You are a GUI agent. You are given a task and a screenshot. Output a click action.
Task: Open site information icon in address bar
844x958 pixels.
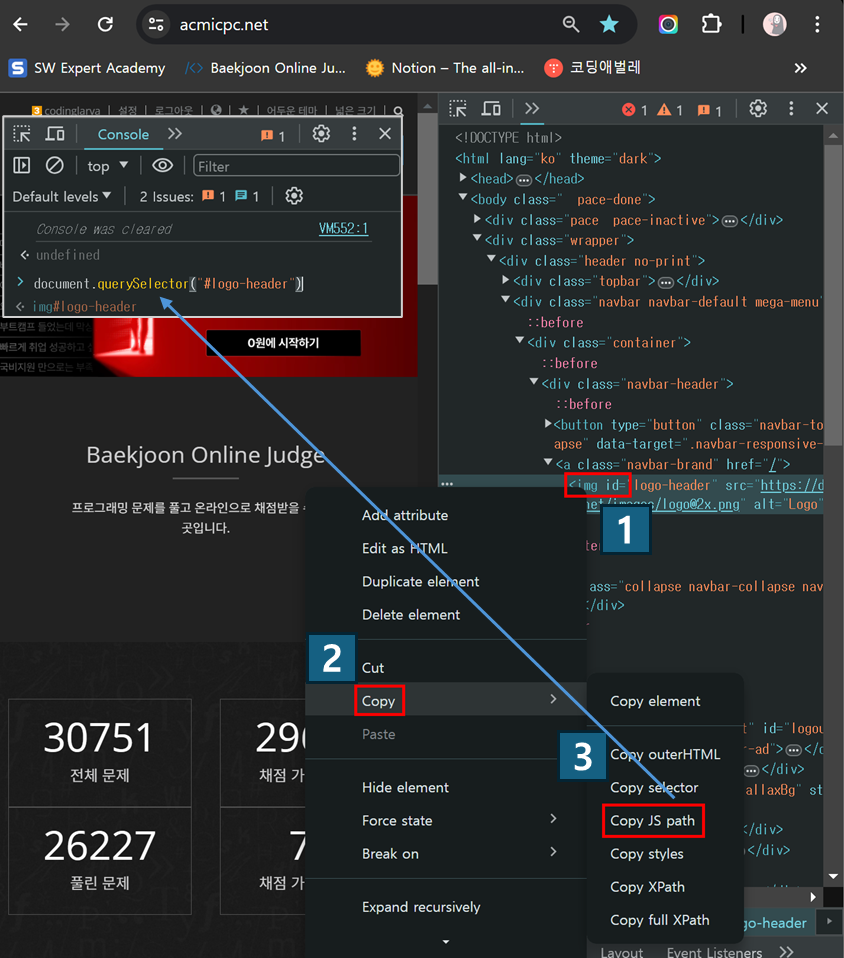click(x=156, y=24)
